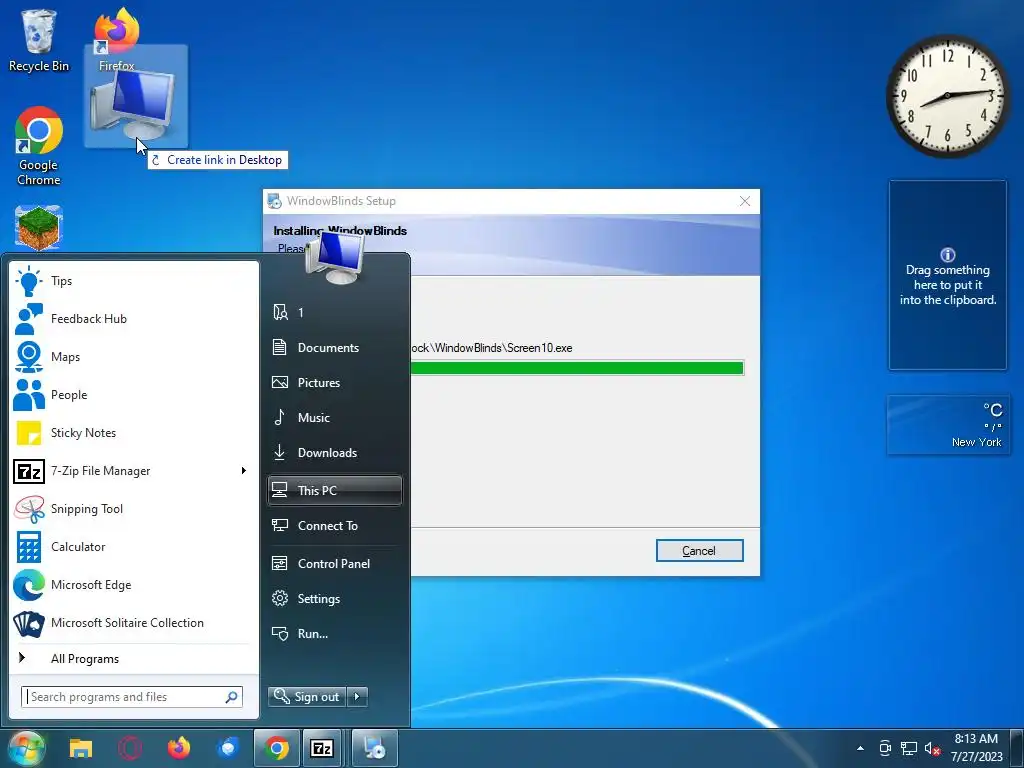
Task: Click the network tray icon
Action: (x=908, y=748)
